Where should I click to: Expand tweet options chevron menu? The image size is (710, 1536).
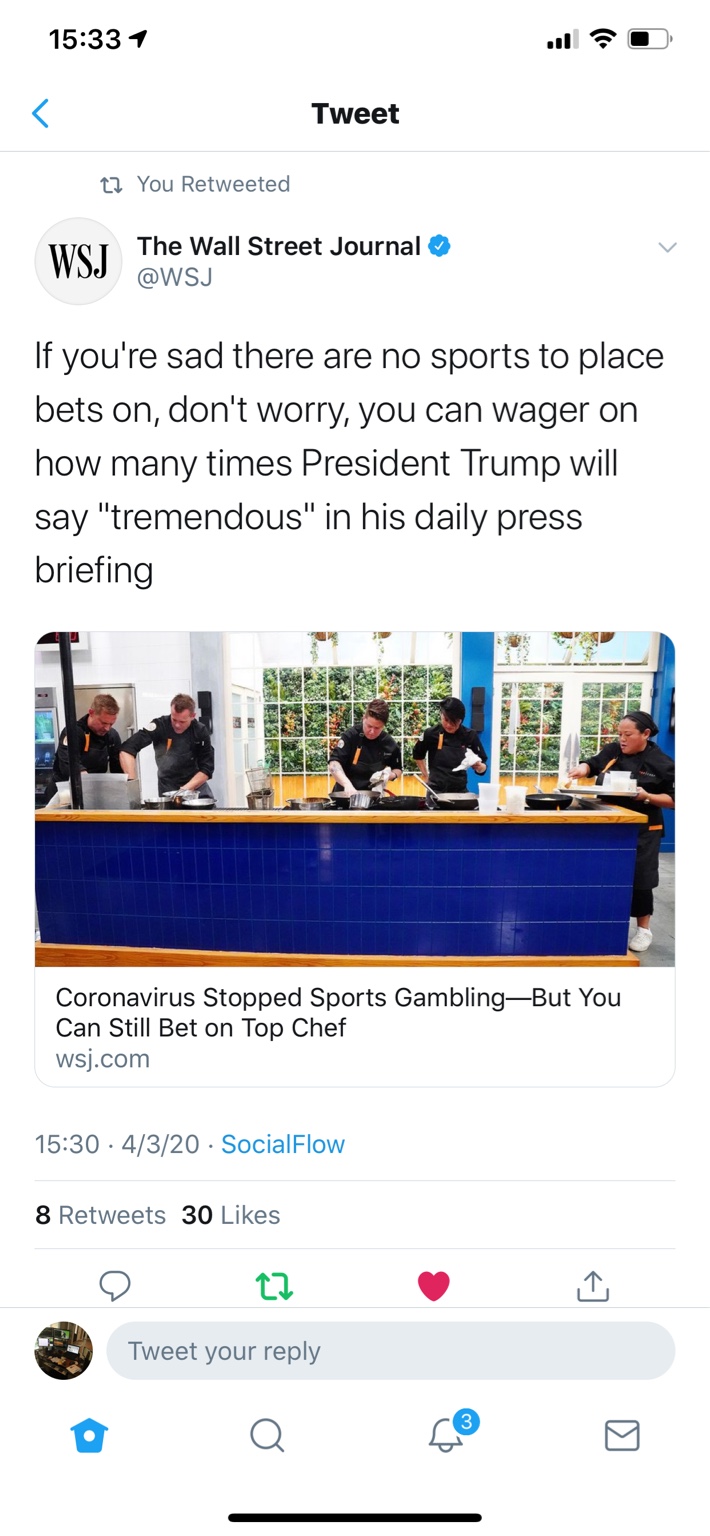click(667, 247)
